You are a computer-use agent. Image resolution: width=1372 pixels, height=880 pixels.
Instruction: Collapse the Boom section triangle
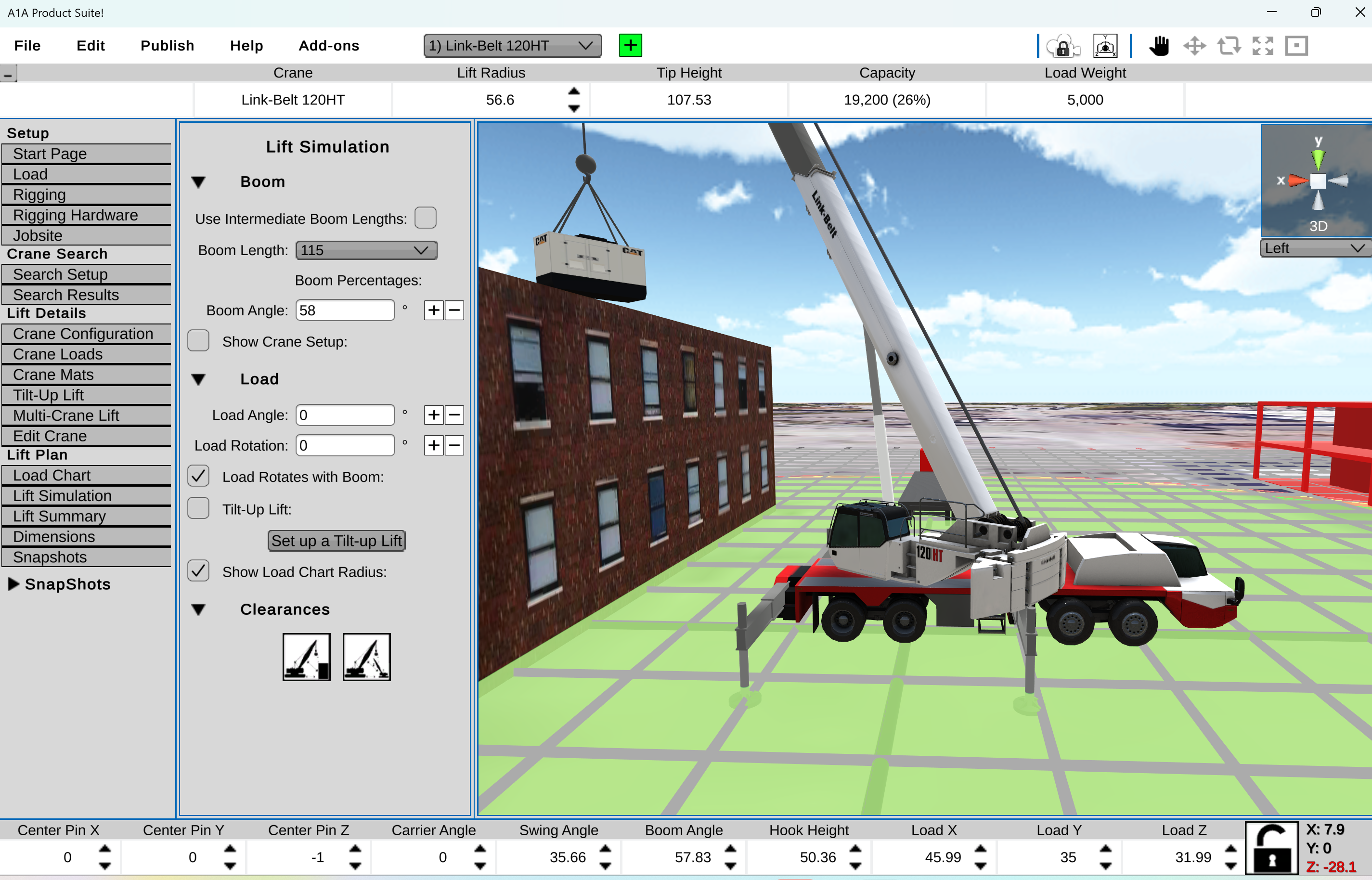(x=198, y=182)
